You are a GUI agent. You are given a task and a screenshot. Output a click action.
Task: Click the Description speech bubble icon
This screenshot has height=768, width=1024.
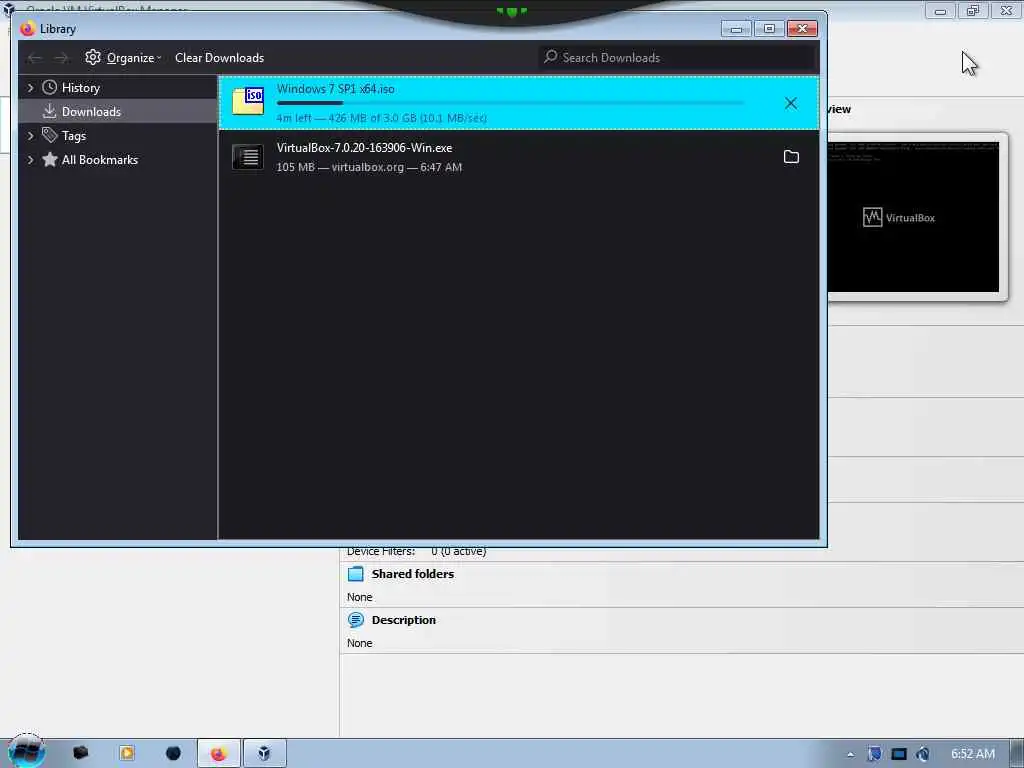(x=356, y=620)
